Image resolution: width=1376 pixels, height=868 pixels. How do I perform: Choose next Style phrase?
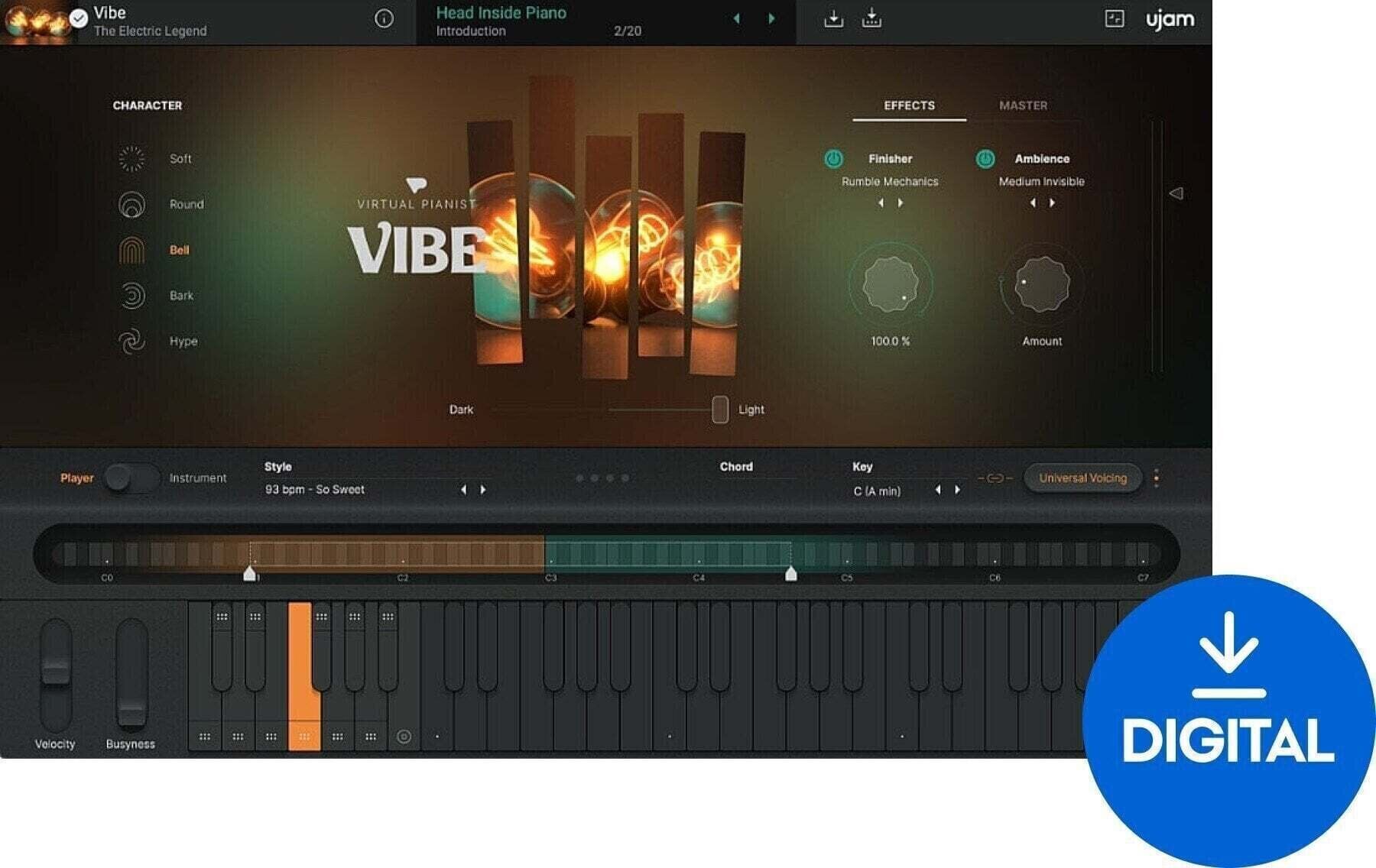[483, 490]
